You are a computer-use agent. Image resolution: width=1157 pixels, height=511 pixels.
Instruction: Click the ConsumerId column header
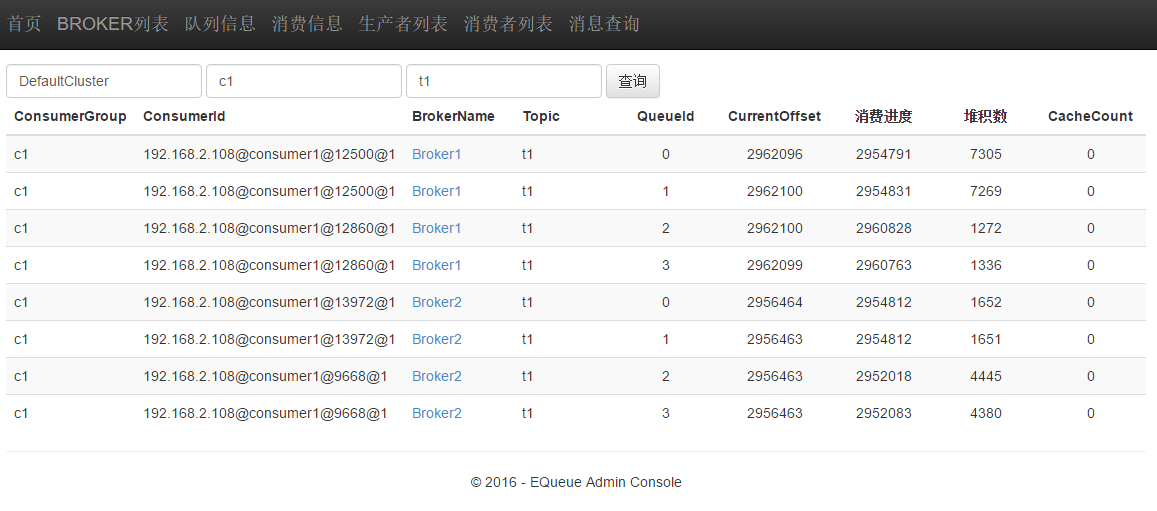point(184,117)
